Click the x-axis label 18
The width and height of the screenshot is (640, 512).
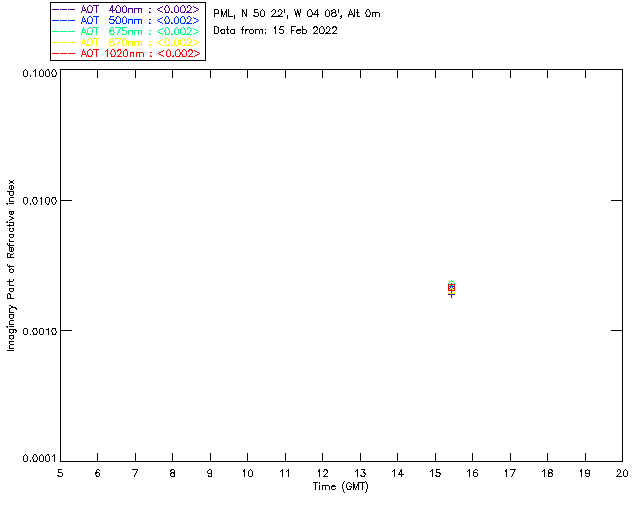pos(547,473)
